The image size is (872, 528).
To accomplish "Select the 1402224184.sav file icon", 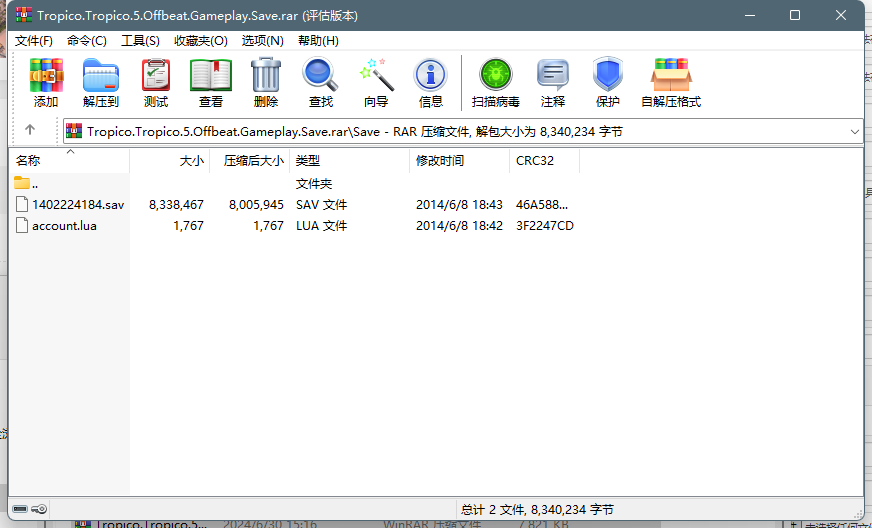I will (x=22, y=204).
